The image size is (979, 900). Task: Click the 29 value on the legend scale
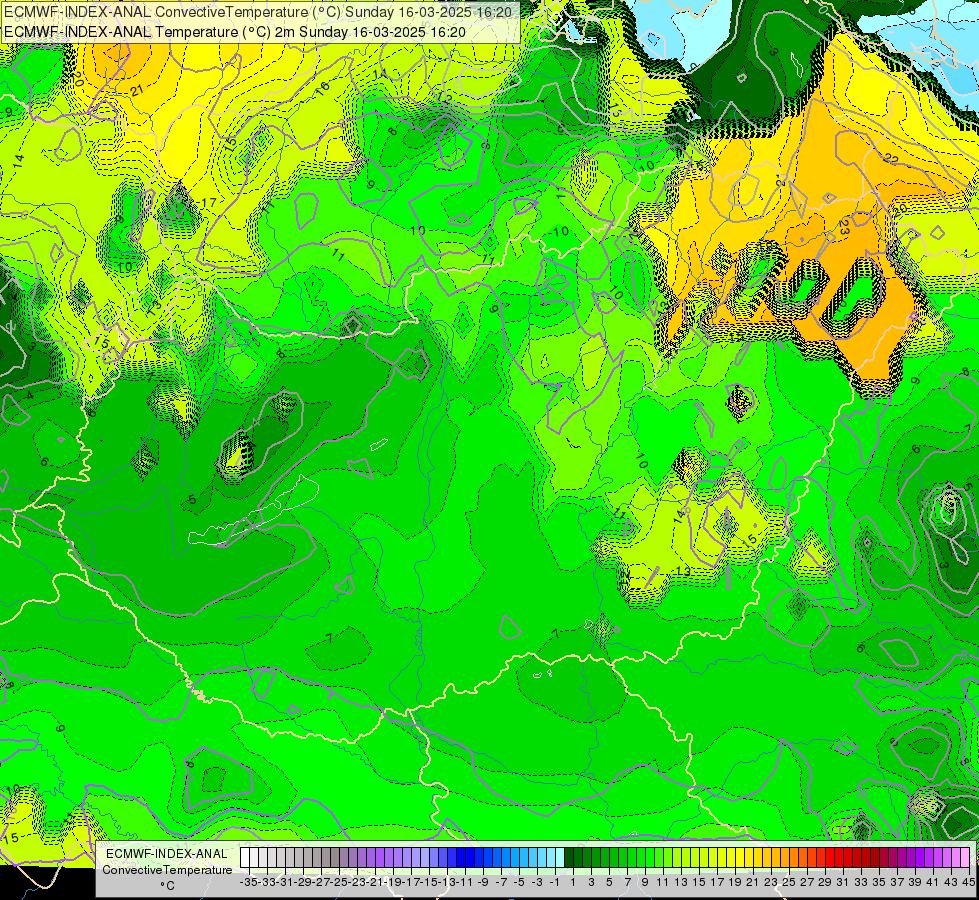(825, 883)
